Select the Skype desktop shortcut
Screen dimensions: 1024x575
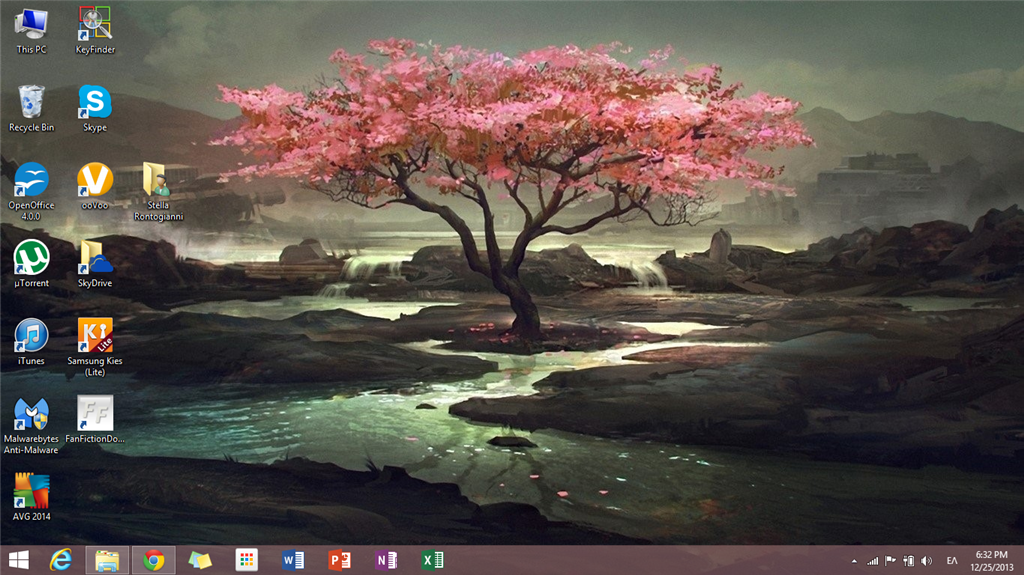point(95,108)
